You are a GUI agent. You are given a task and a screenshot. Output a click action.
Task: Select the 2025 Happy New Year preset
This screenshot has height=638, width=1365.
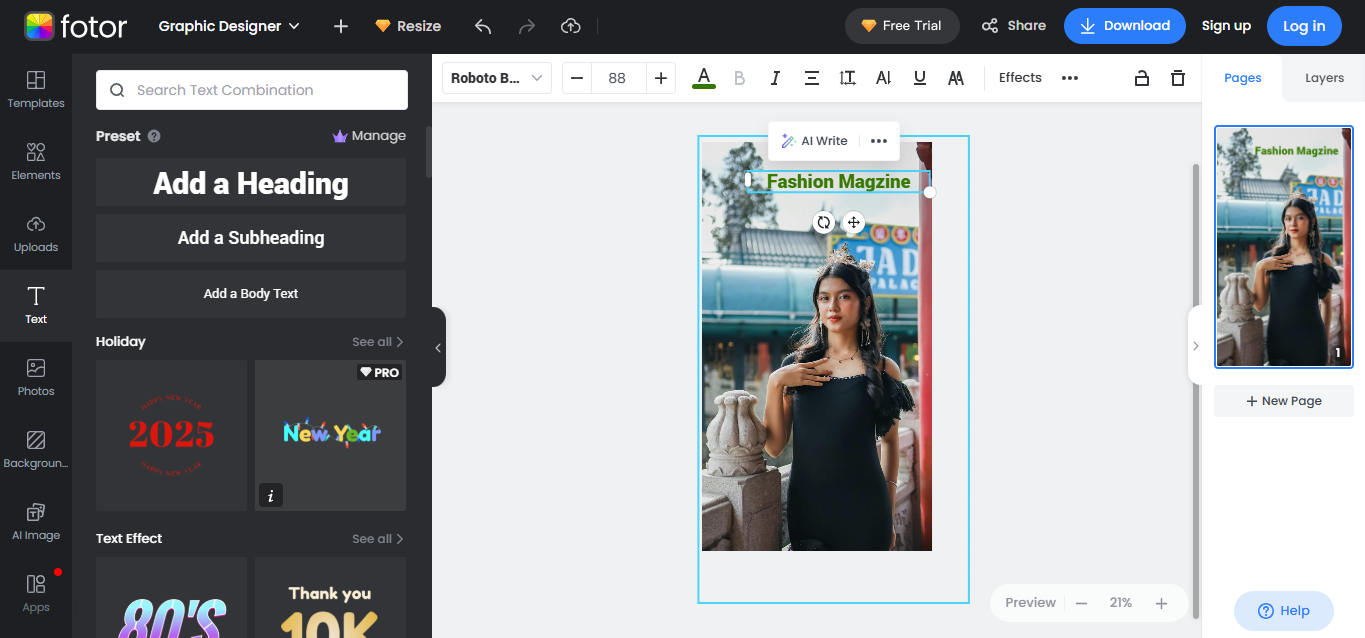(171, 436)
